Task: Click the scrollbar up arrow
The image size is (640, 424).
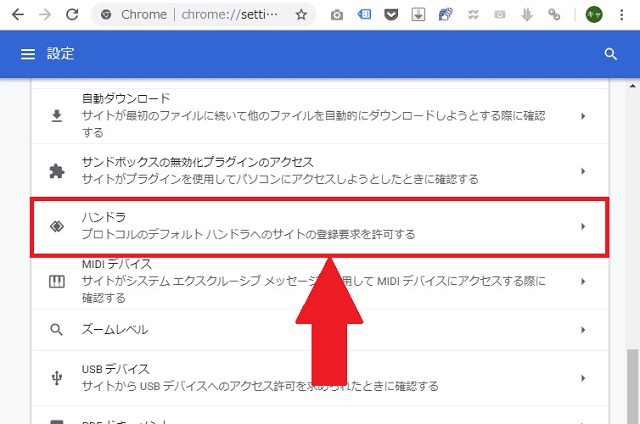Action: click(x=633, y=86)
